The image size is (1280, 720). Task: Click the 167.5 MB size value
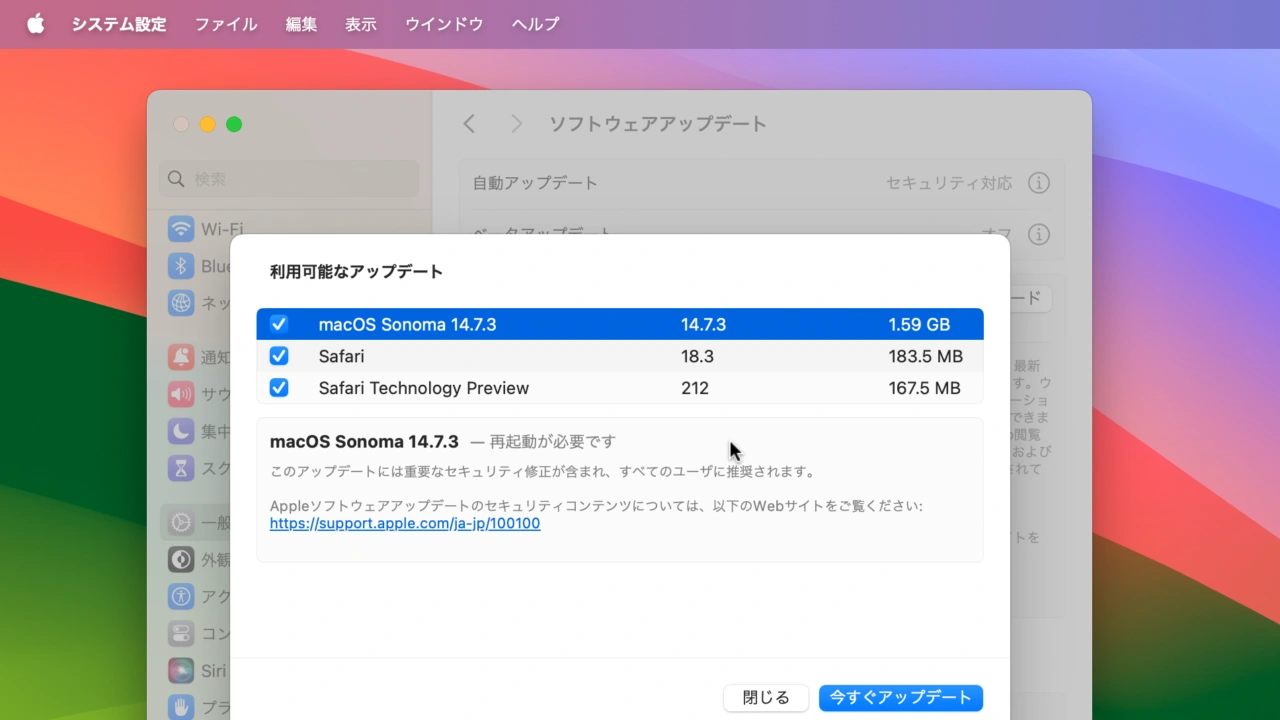coord(924,388)
